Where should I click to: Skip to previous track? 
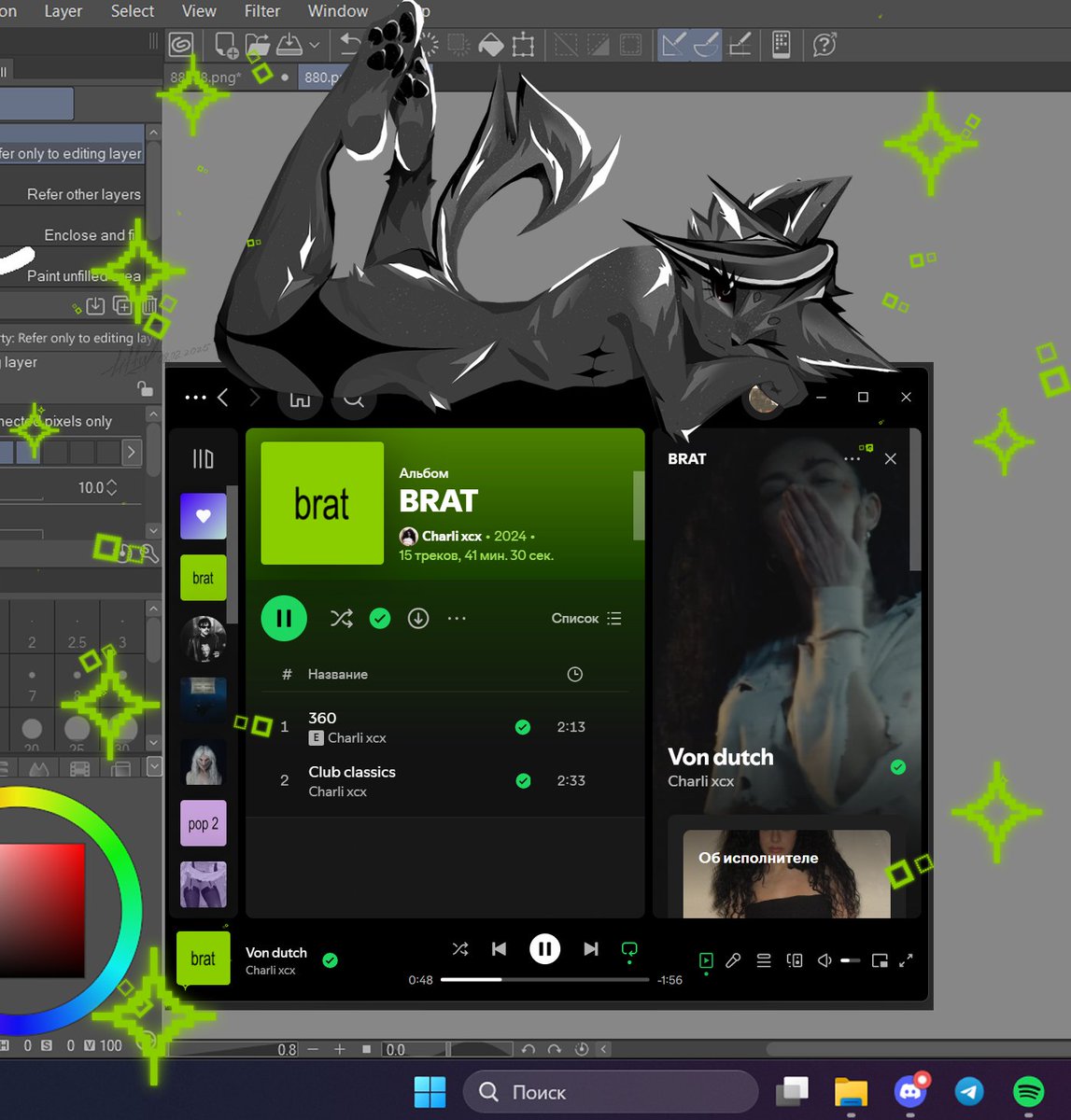pos(499,949)
